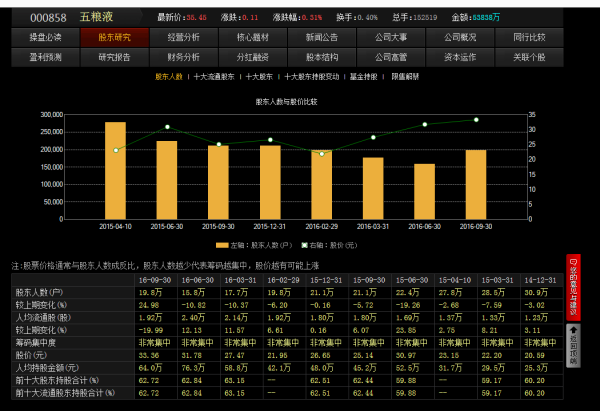Click the 人均流通股(股) row label
600x411 pixels.
[43, 318]
